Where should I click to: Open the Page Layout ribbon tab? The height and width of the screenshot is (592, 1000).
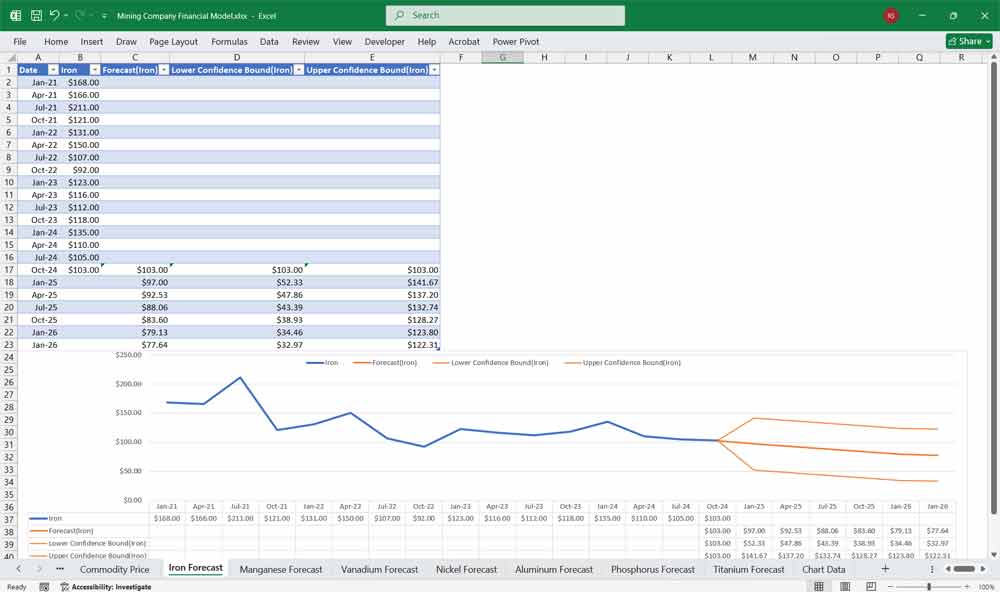[173, 41]
